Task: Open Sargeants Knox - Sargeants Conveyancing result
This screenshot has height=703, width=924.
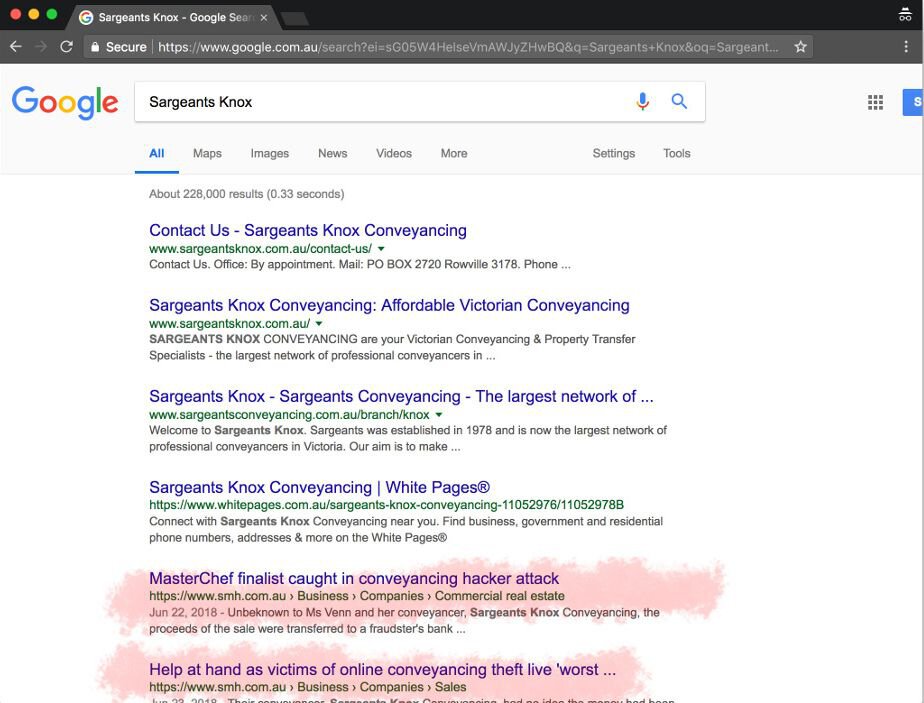Action: pos(401,397)
